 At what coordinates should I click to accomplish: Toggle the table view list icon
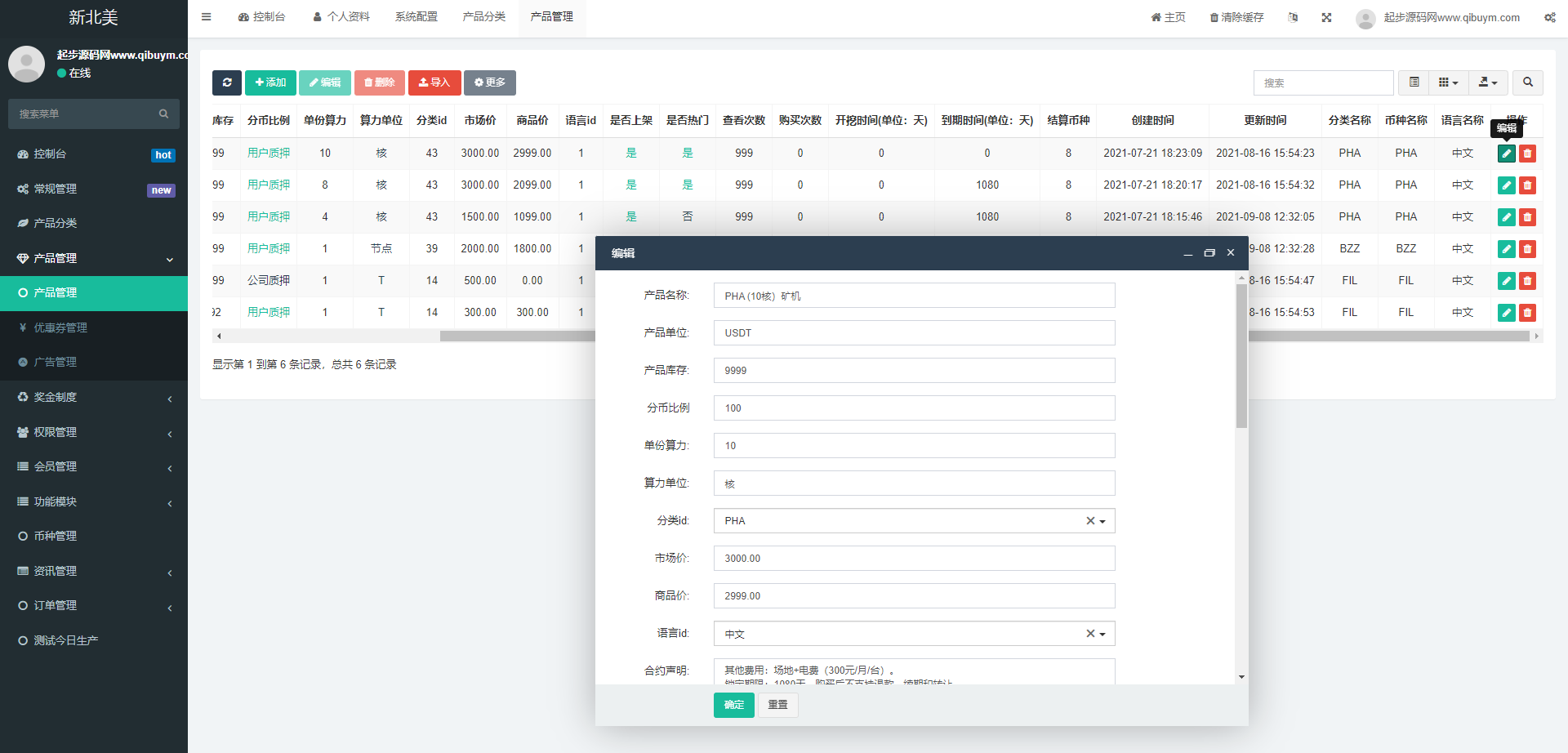click(x=1414, y=82)
